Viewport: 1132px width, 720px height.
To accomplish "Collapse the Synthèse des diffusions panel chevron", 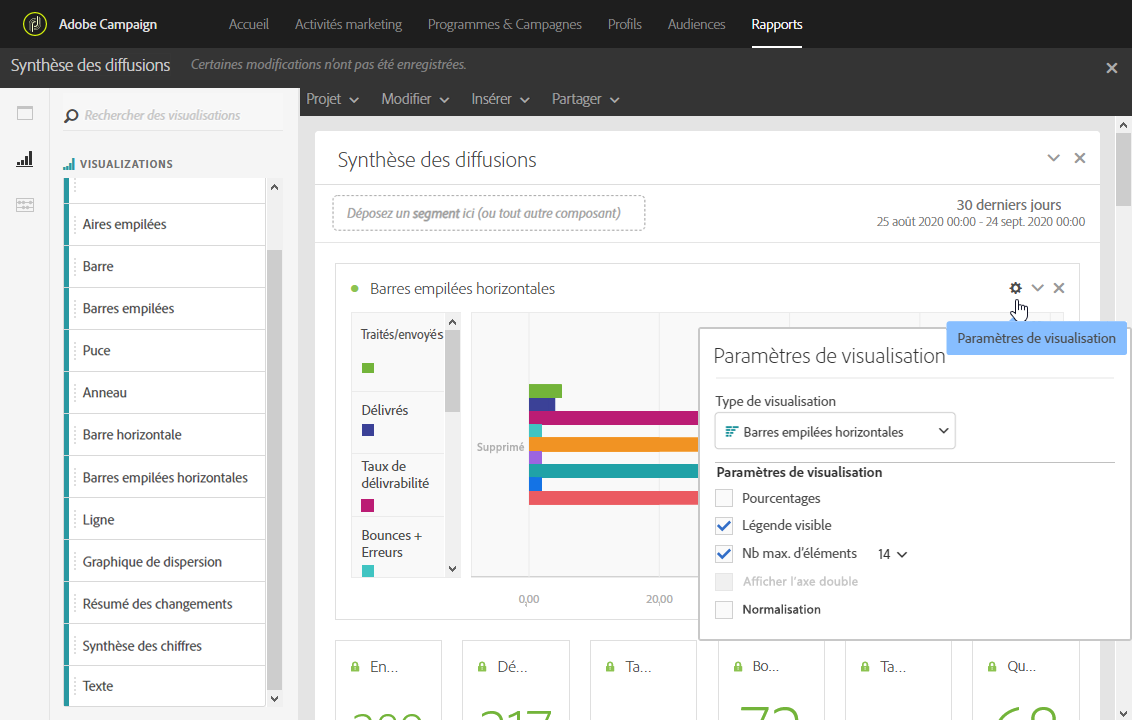I will [x=1053, y=158].
